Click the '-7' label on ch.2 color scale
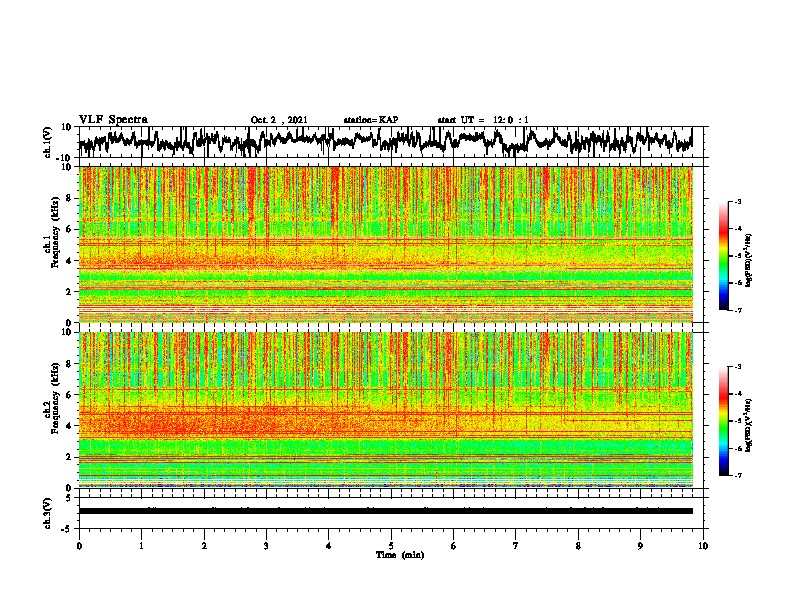The width and height of the screenshot is (792, 612). pos(738,475)
